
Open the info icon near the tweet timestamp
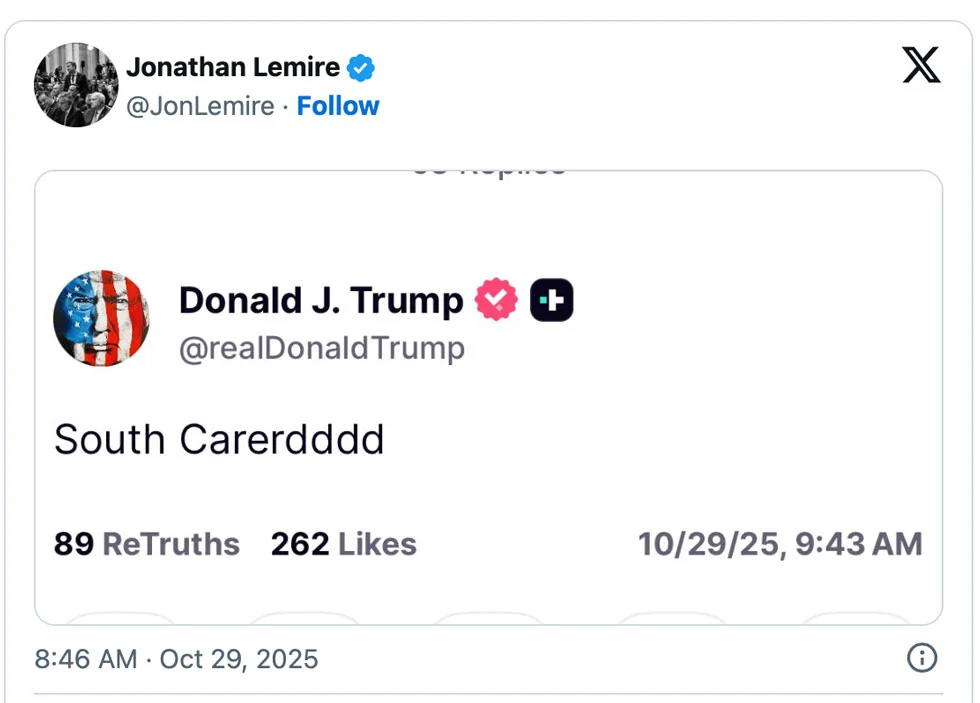tap(921, 658)
